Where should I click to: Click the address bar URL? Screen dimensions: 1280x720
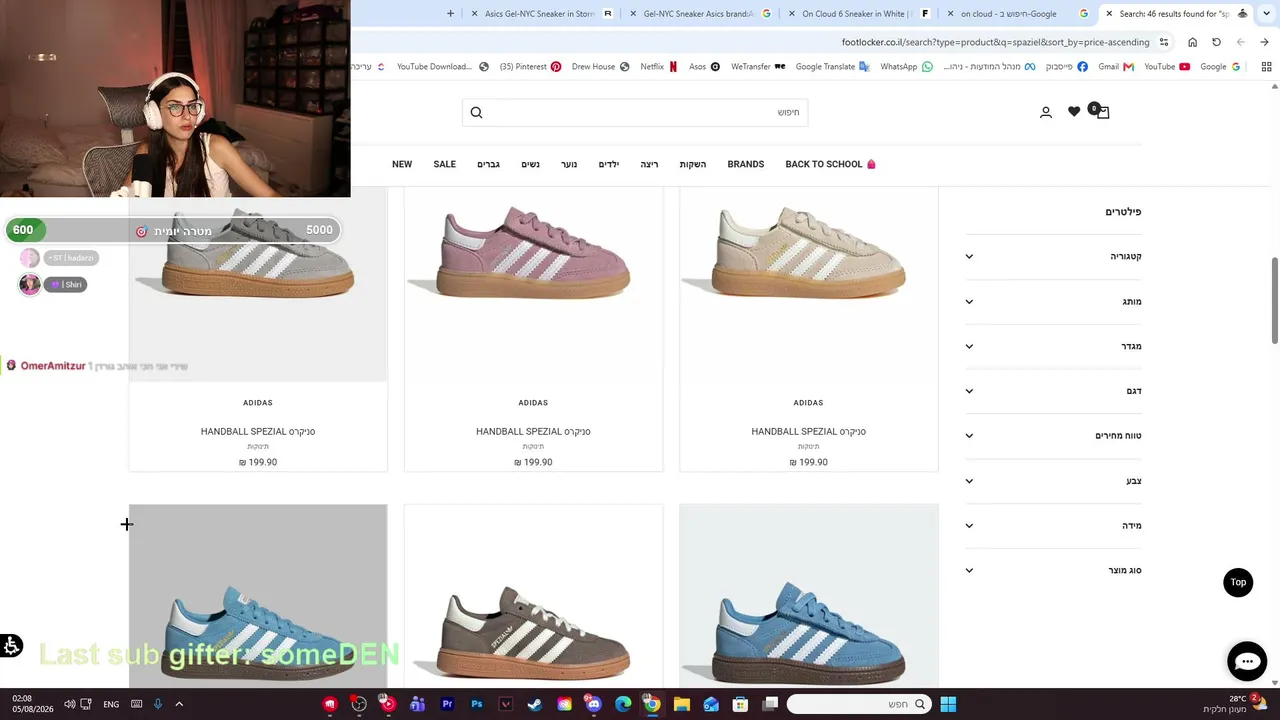click(995, 42)
